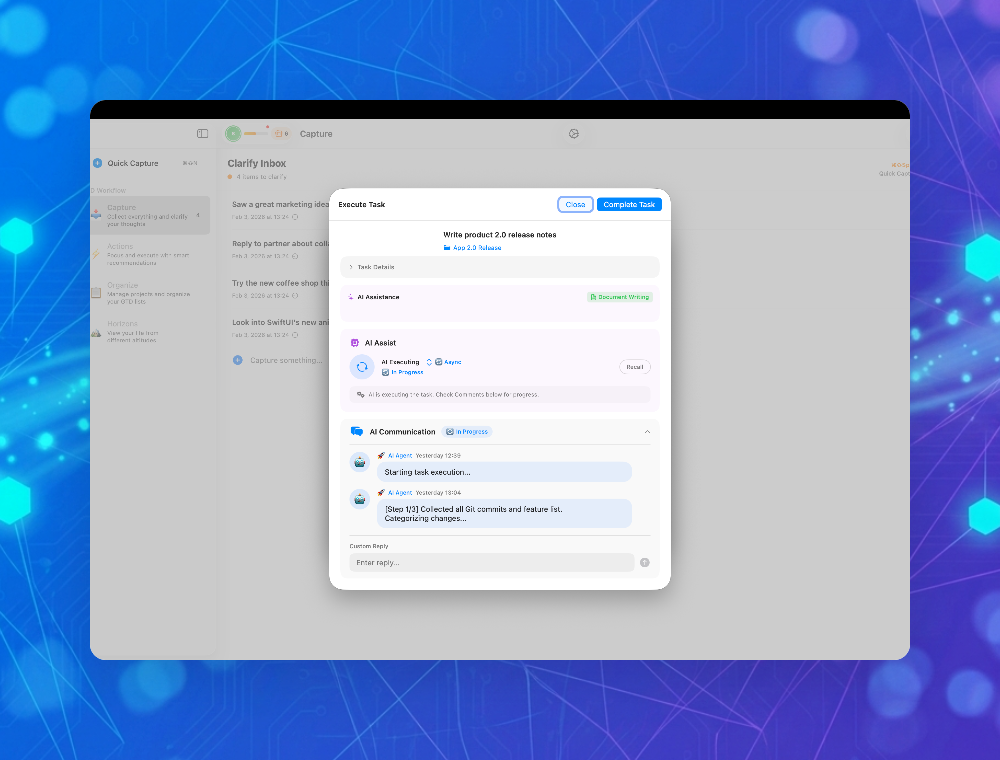Viewport: 1000px width, 760px height.
Task: Click the send reply arrow icon
Action: pos(644,562)
